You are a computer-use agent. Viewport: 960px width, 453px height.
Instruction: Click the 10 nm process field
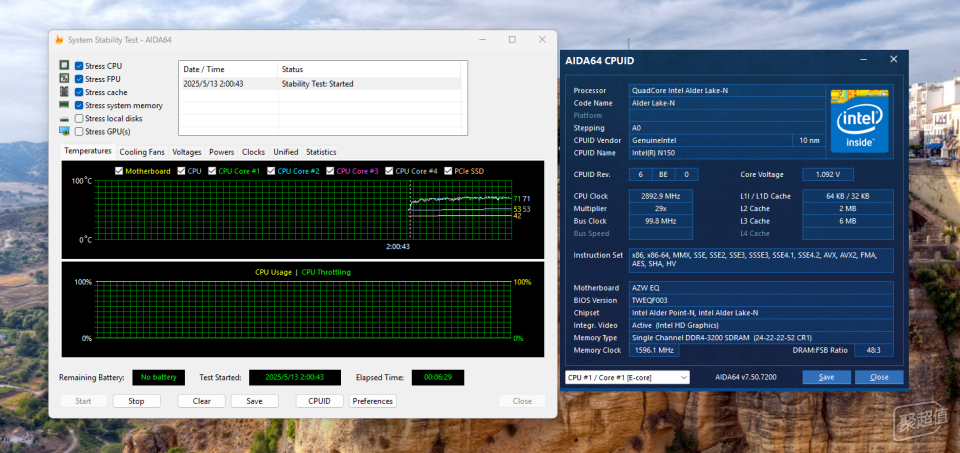(x=808, y=140)
